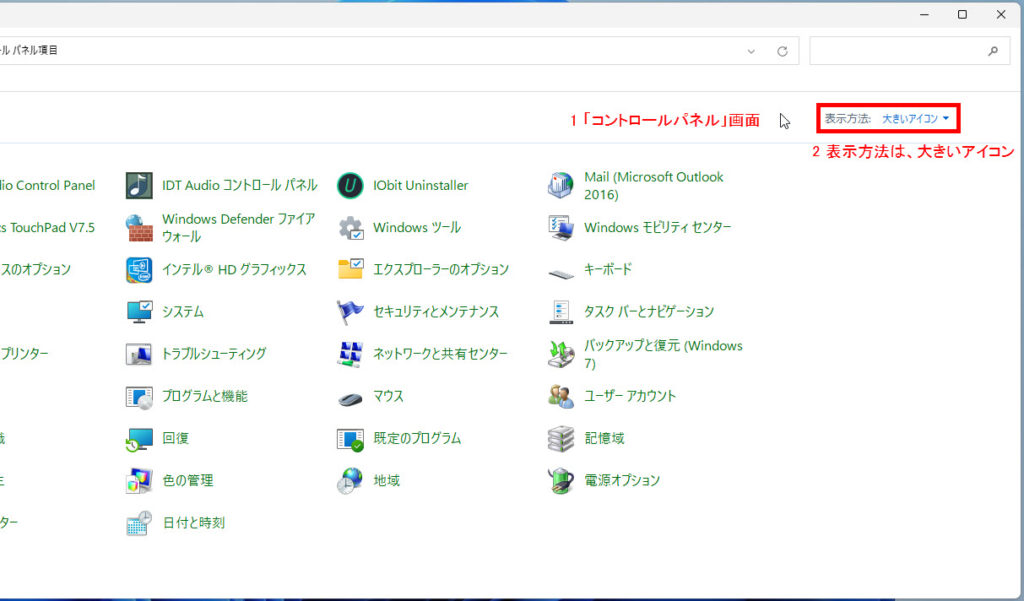
Task: Open the IDT Audio コントロール パネル icon
Action: pyautogui.click(x=139, y=186)
